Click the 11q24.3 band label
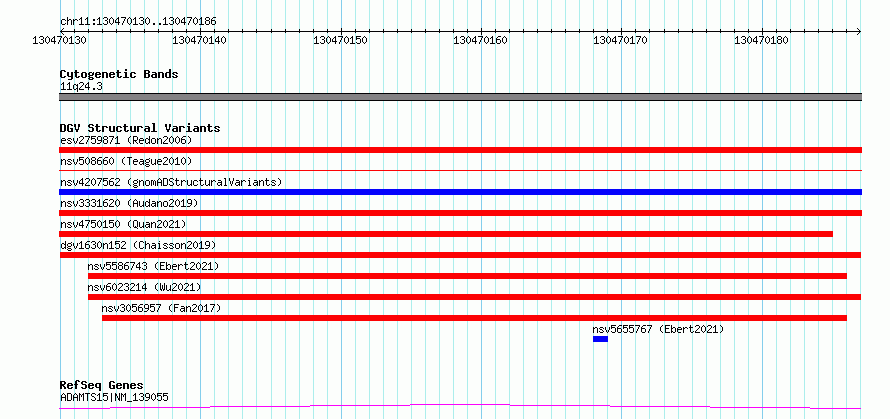This screenshot has width=890, height=419. click(x=81, y=87)
